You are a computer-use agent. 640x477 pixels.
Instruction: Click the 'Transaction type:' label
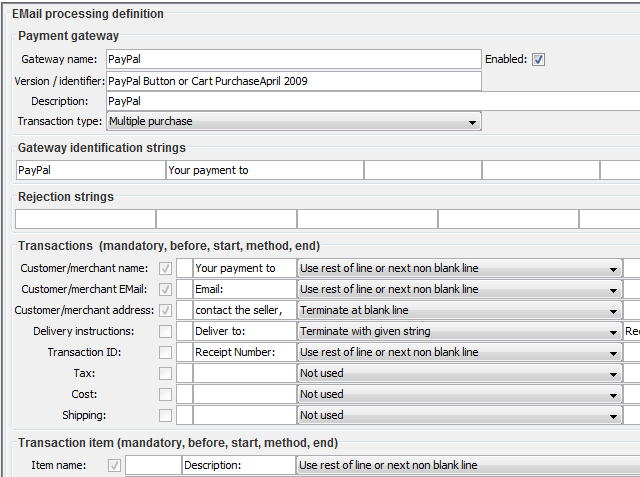[x=60, y=121]
